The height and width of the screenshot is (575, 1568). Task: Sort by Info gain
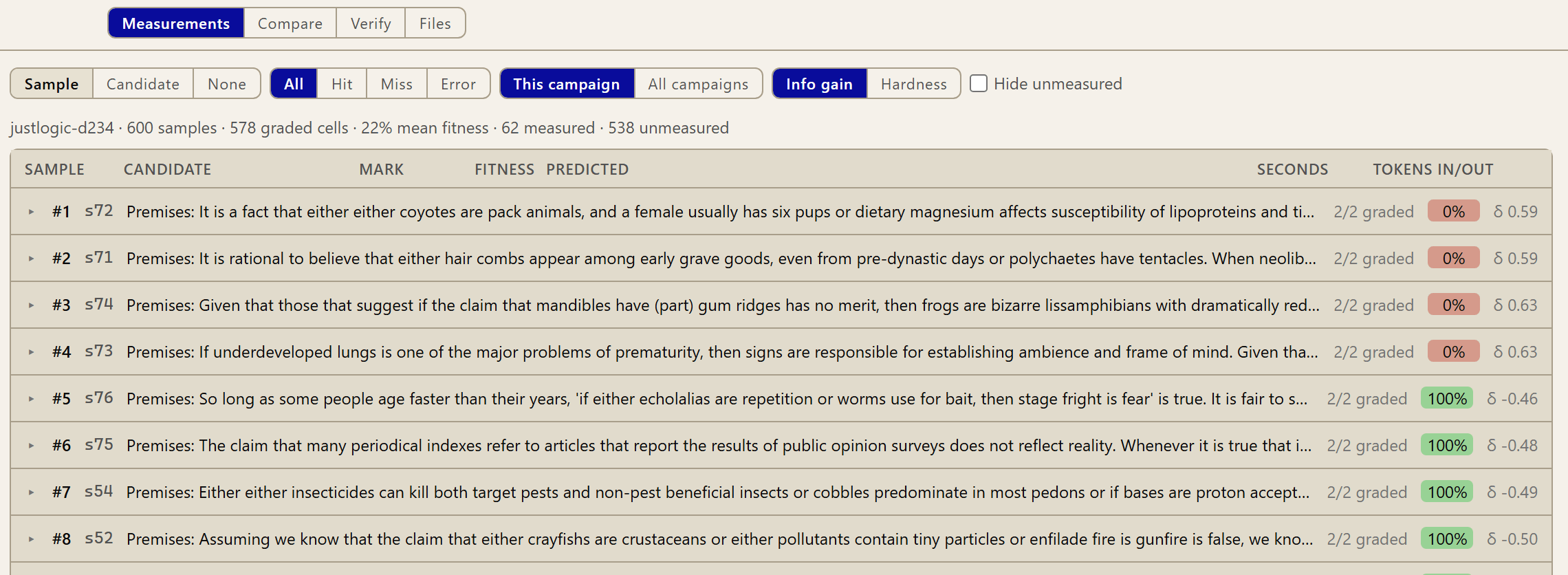pyautogui.click(x=819, y=84)
